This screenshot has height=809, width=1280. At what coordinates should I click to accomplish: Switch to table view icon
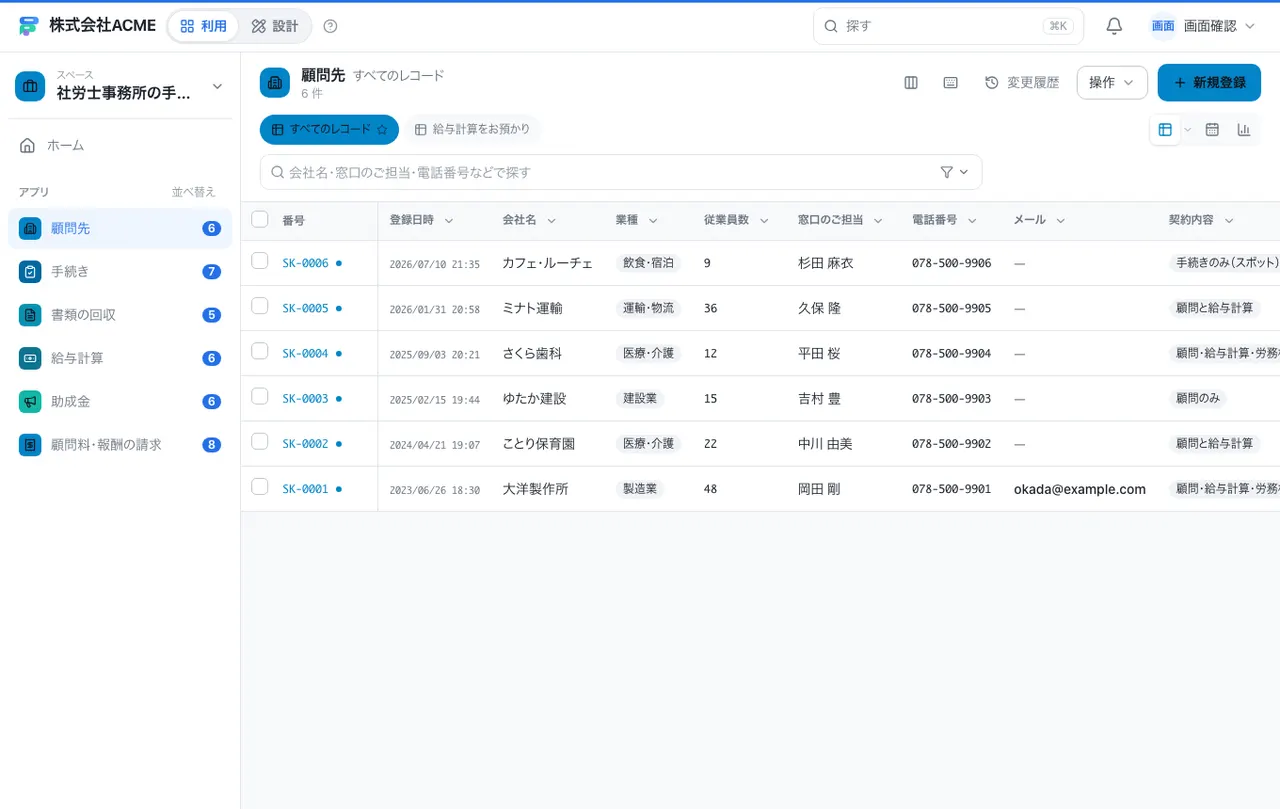pyautogui.click(x=1165, y=130)
